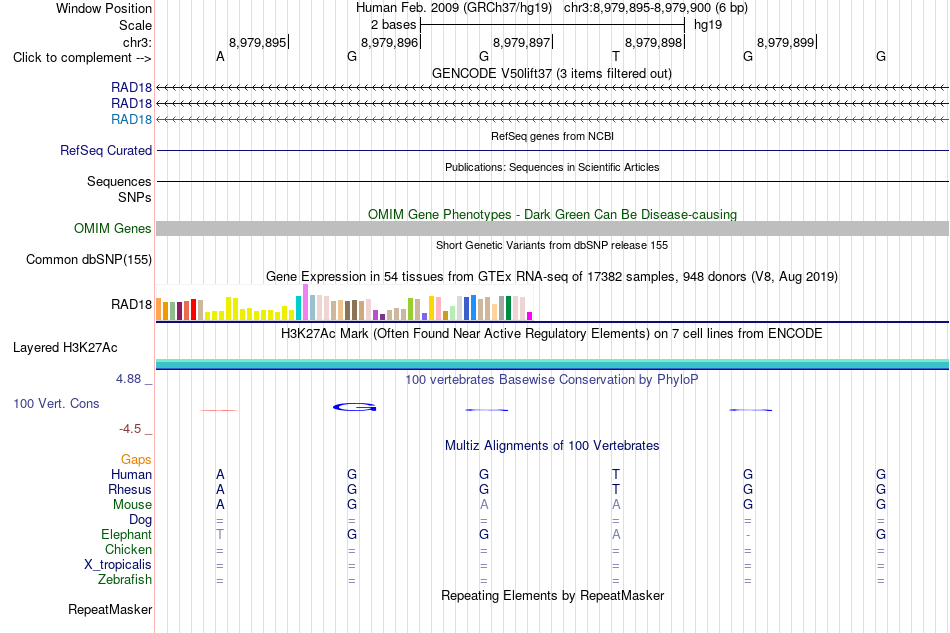
Task: Click the 8,979,899 ruler position
Action: [786, 42]
